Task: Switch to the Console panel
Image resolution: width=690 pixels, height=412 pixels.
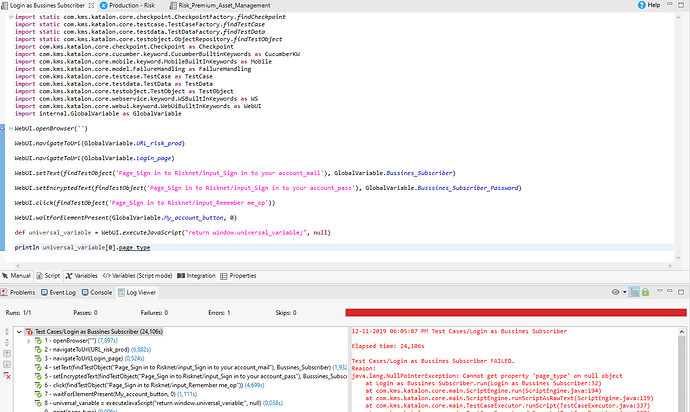Action: (97, 292)
